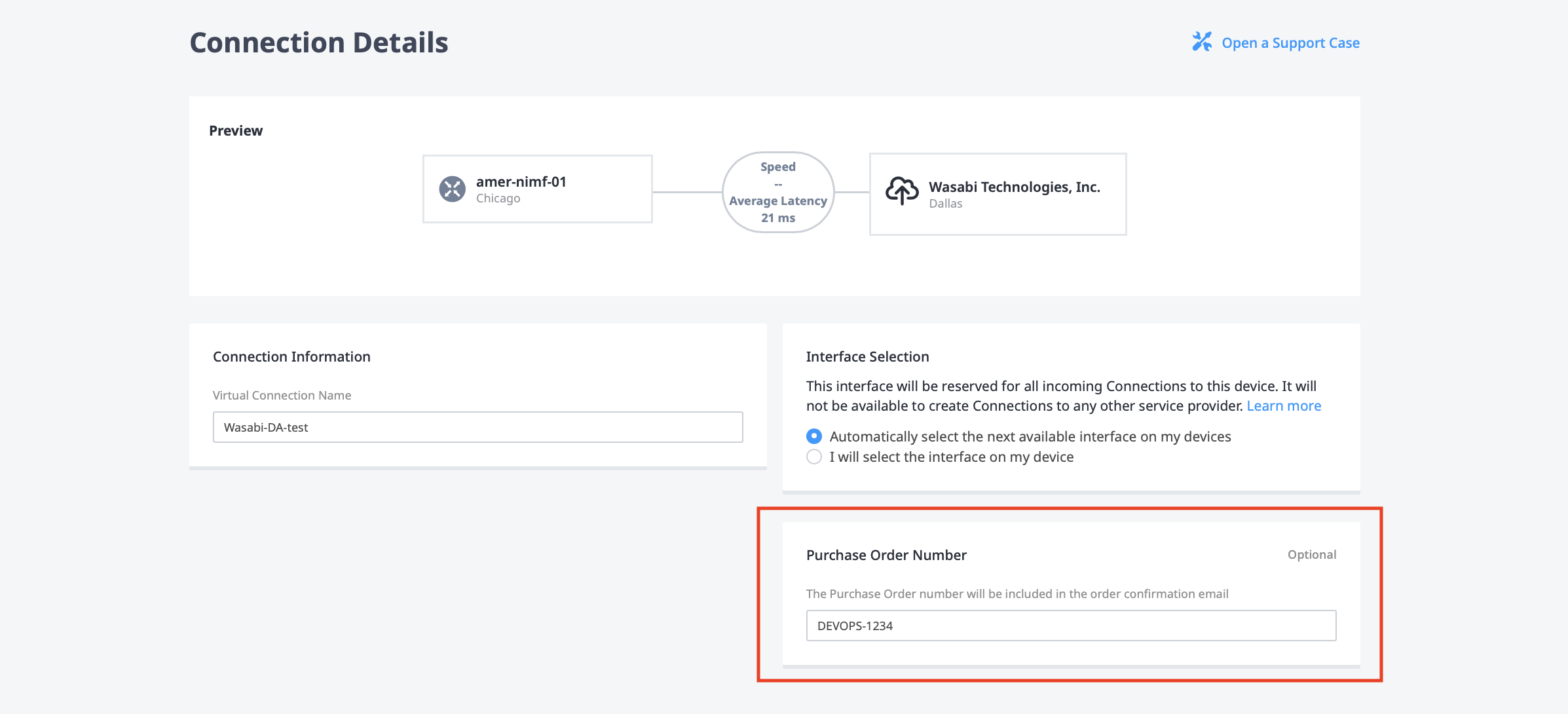
Task: Click the '21 ms' latency value
Action: pyautogui.click(x=778, y=218)
